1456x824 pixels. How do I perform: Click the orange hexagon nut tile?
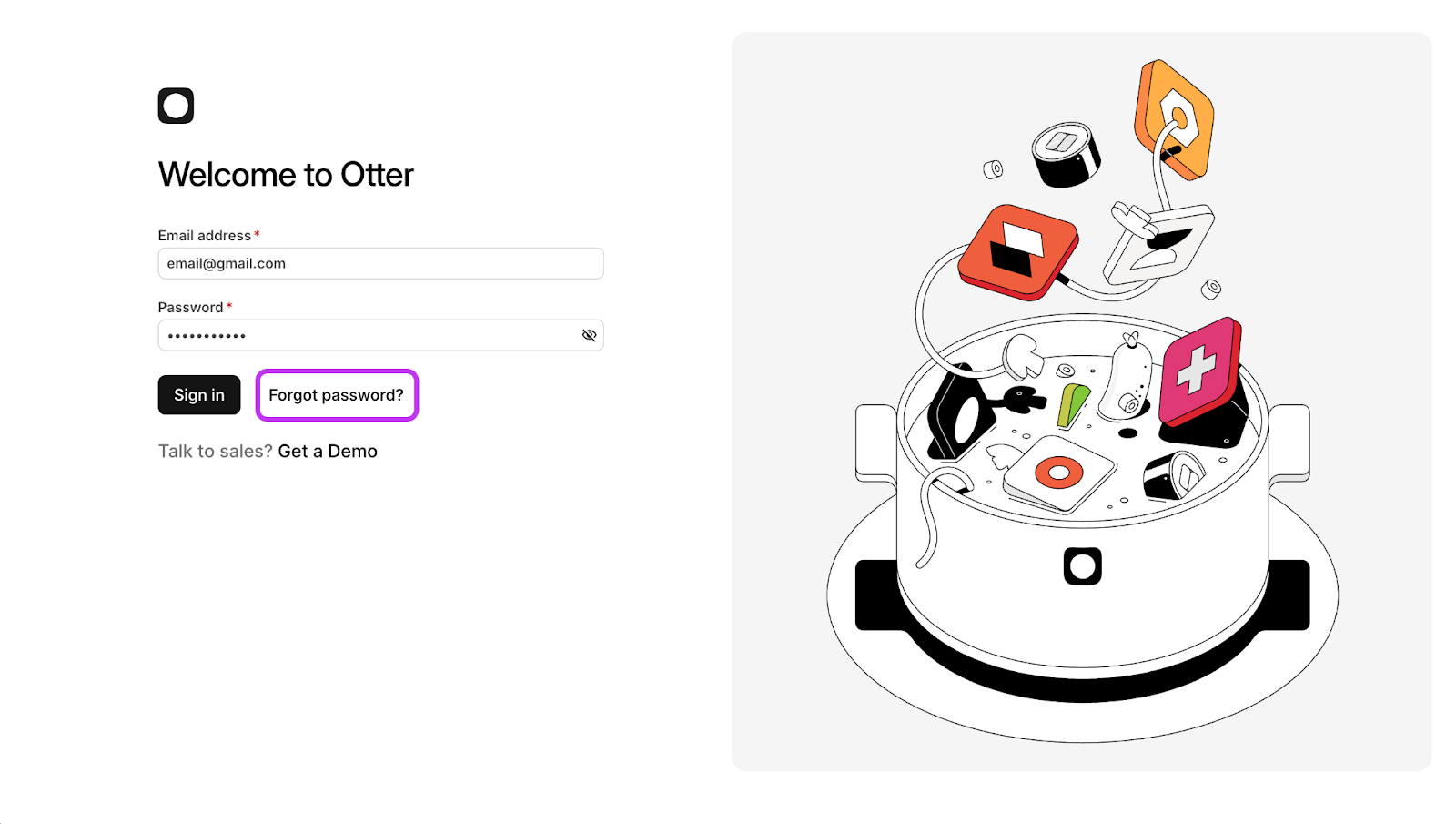1175,119
